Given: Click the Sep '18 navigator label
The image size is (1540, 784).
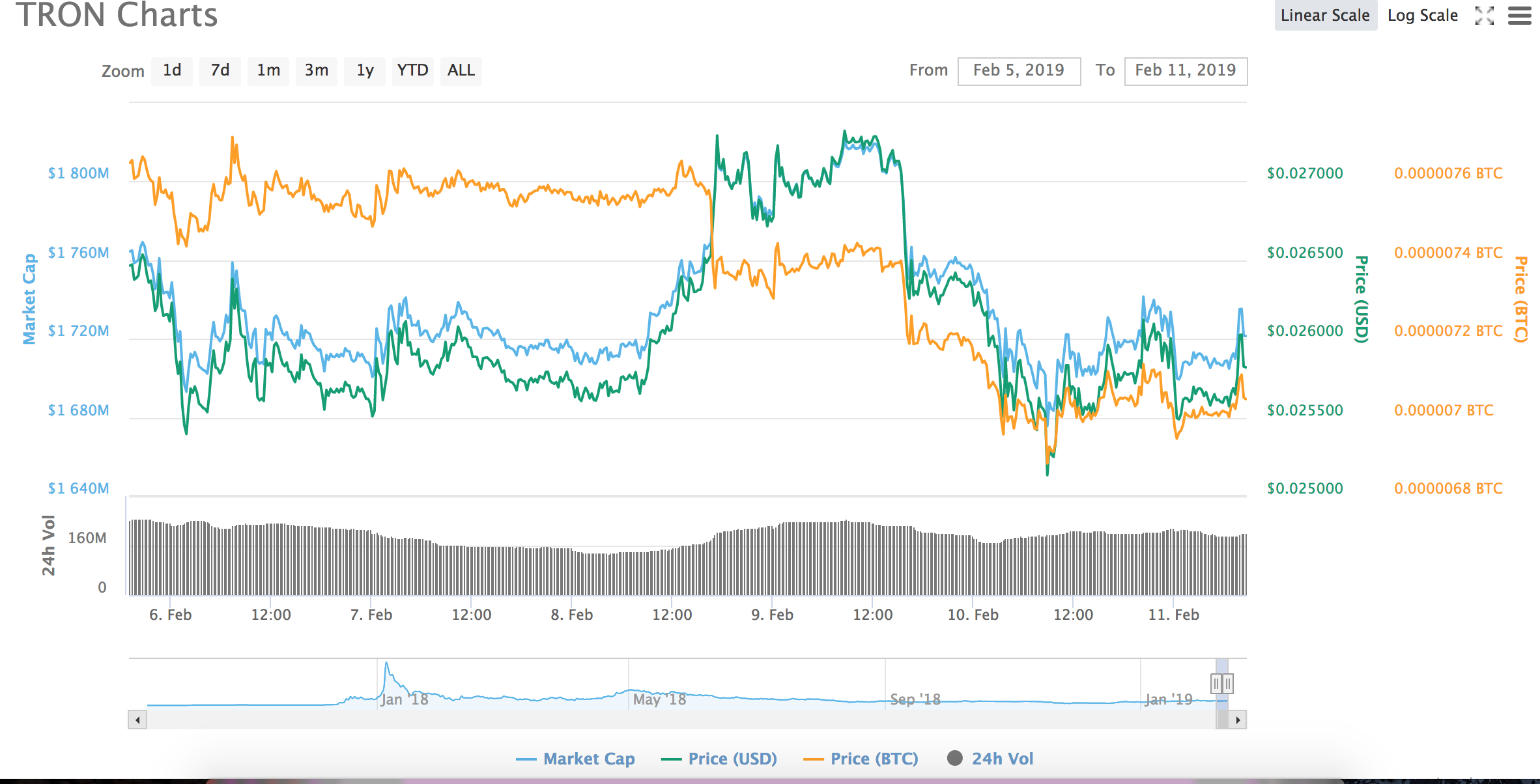Looking at the screenshot, I should tap(915, 699).
